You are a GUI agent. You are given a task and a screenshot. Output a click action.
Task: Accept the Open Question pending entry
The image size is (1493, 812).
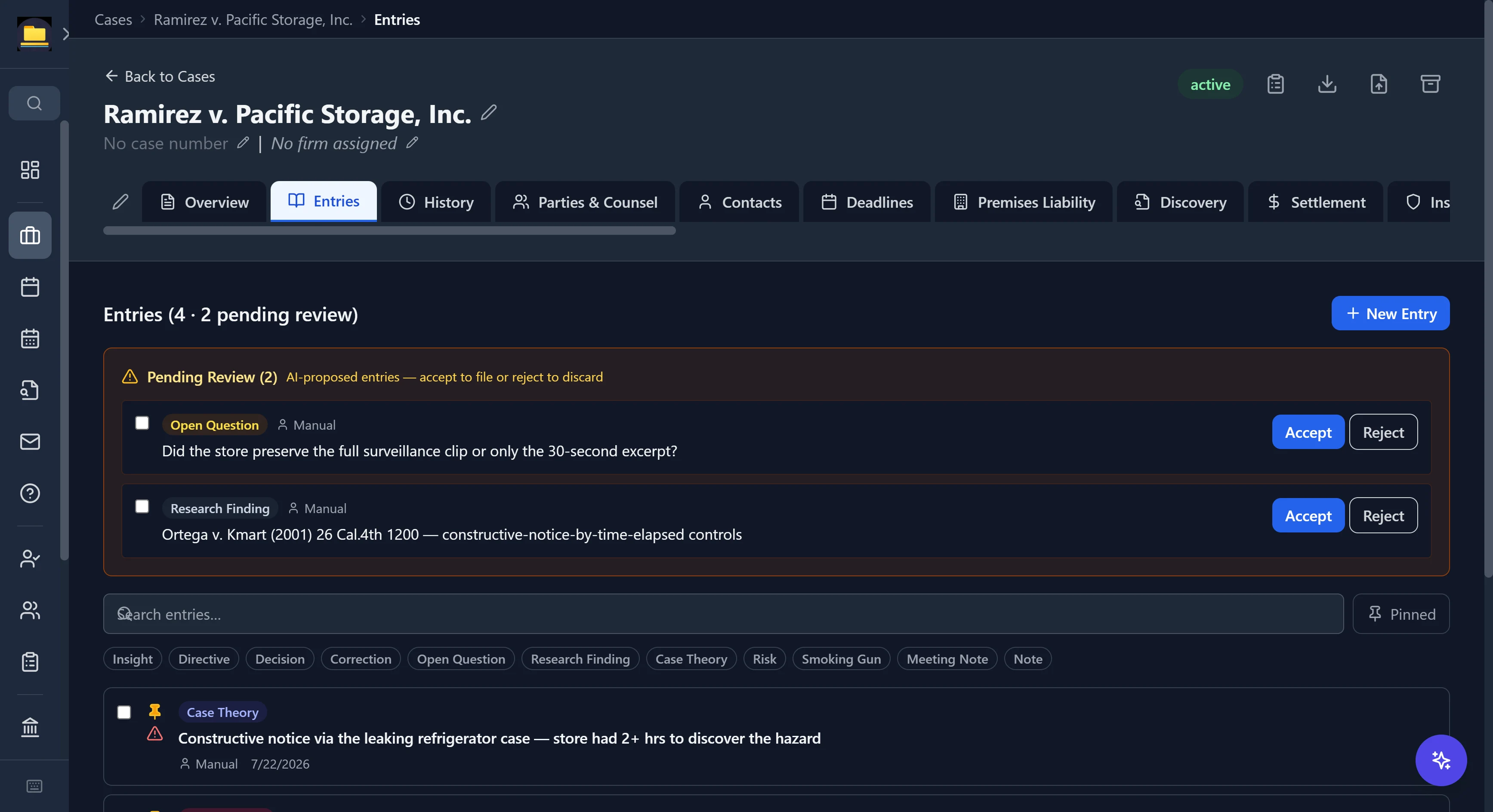pyautogui.click(x=1308, y=432)
